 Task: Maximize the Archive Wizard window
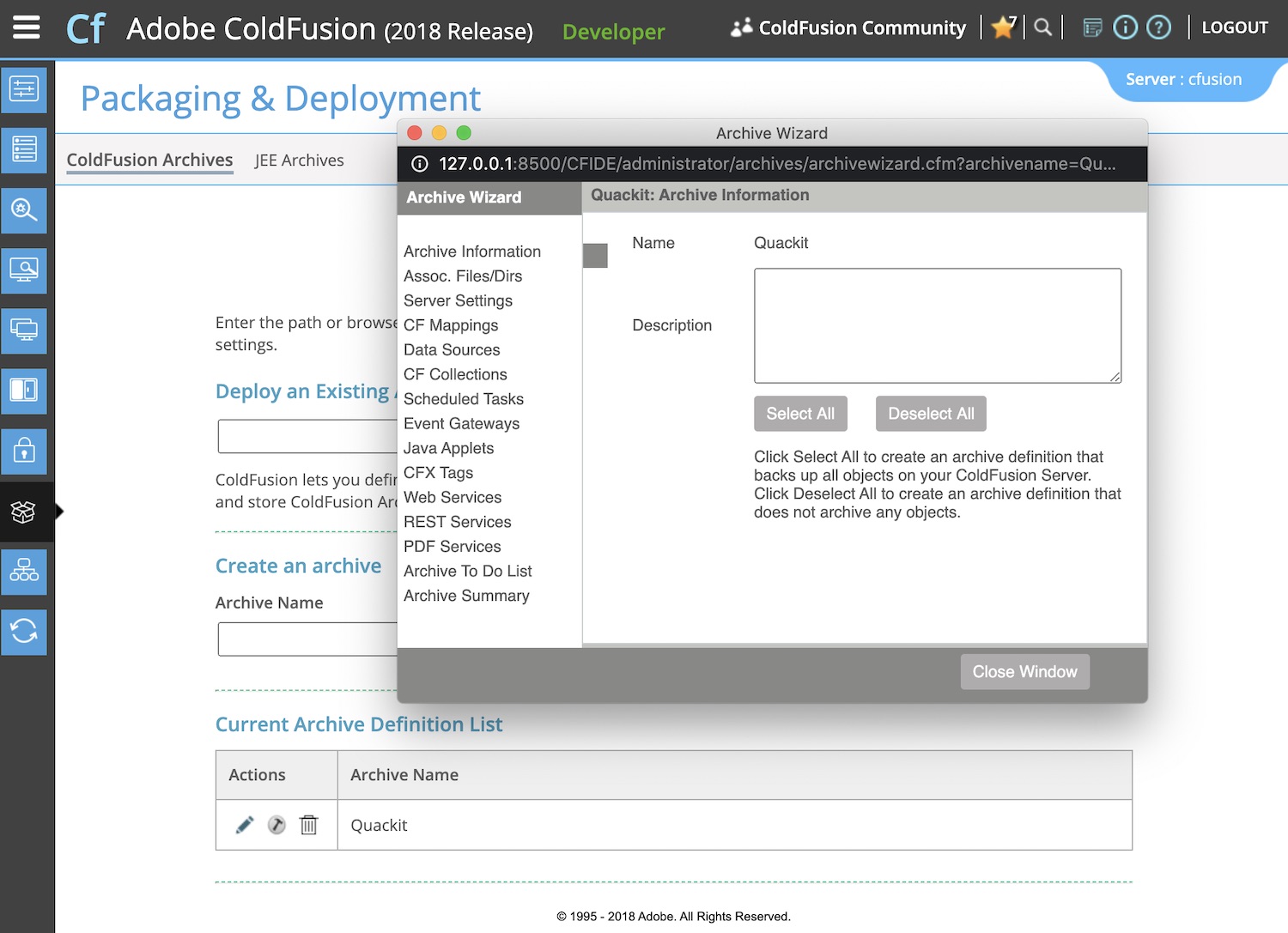[x=464, y=133]
